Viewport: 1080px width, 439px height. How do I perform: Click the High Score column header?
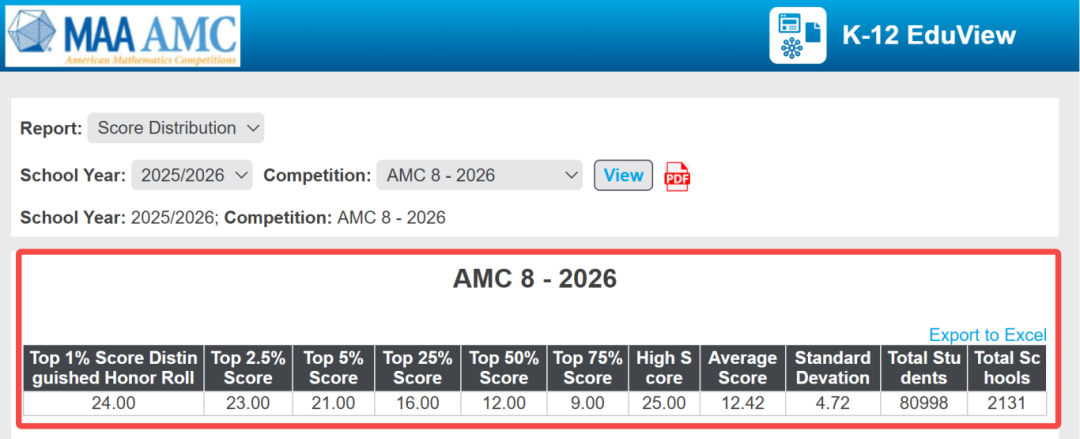click(x=663, y=368)
